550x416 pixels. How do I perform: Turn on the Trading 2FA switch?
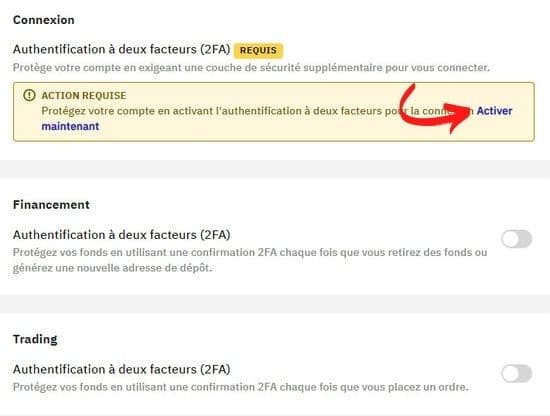[x=516, y=374]
